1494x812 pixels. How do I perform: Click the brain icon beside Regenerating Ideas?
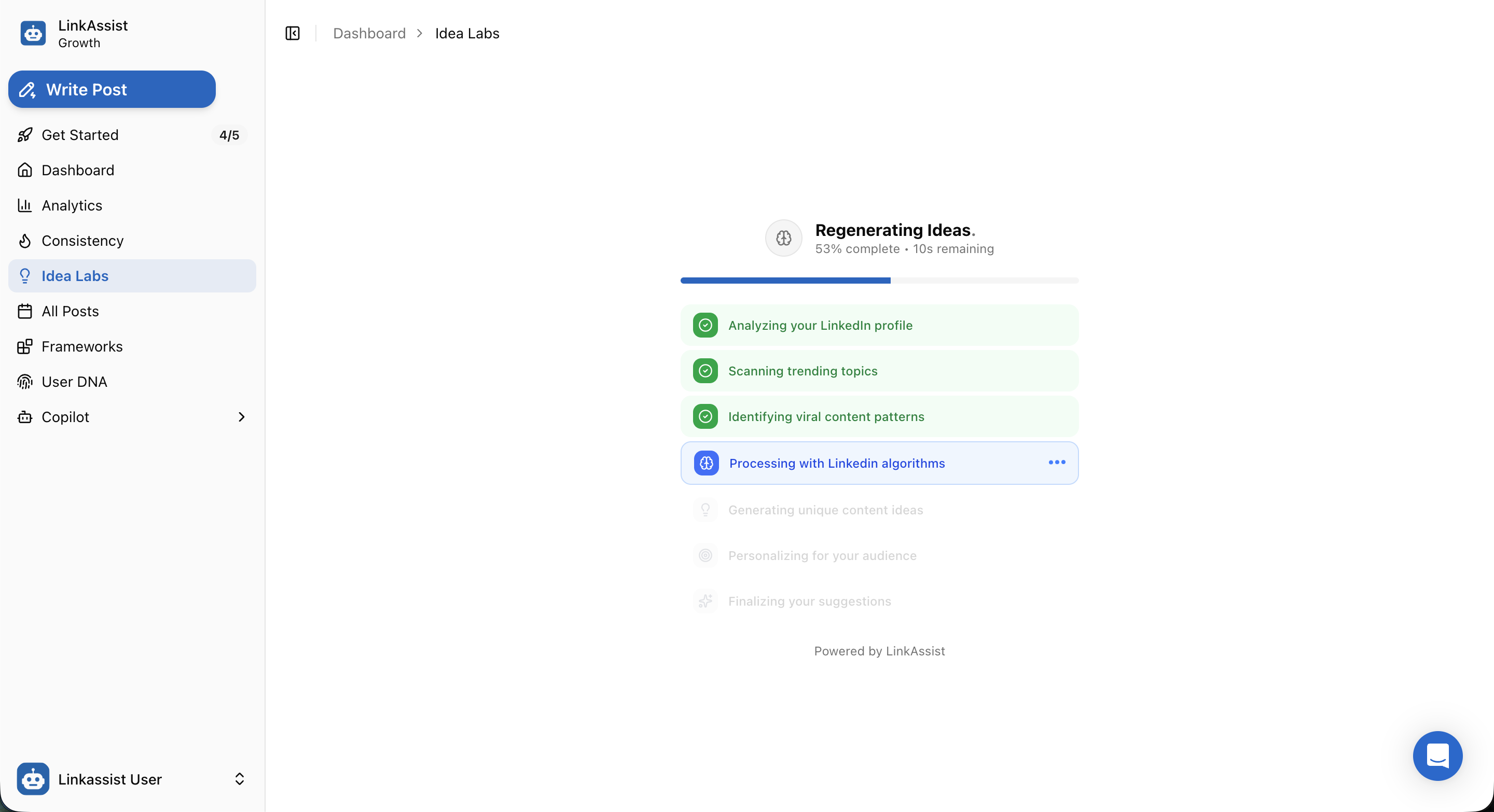click(x=783, y=238)
